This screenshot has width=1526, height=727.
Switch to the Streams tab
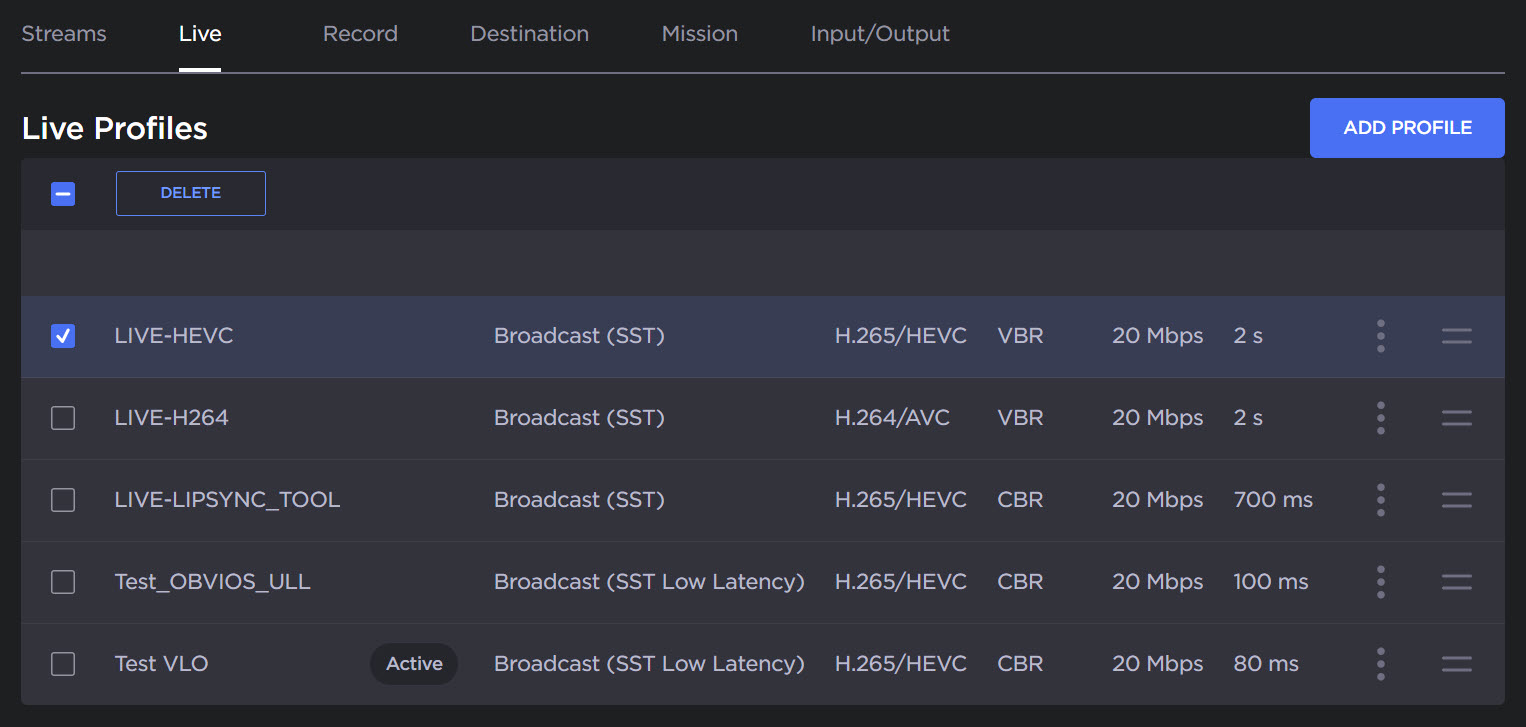(64, 34)
